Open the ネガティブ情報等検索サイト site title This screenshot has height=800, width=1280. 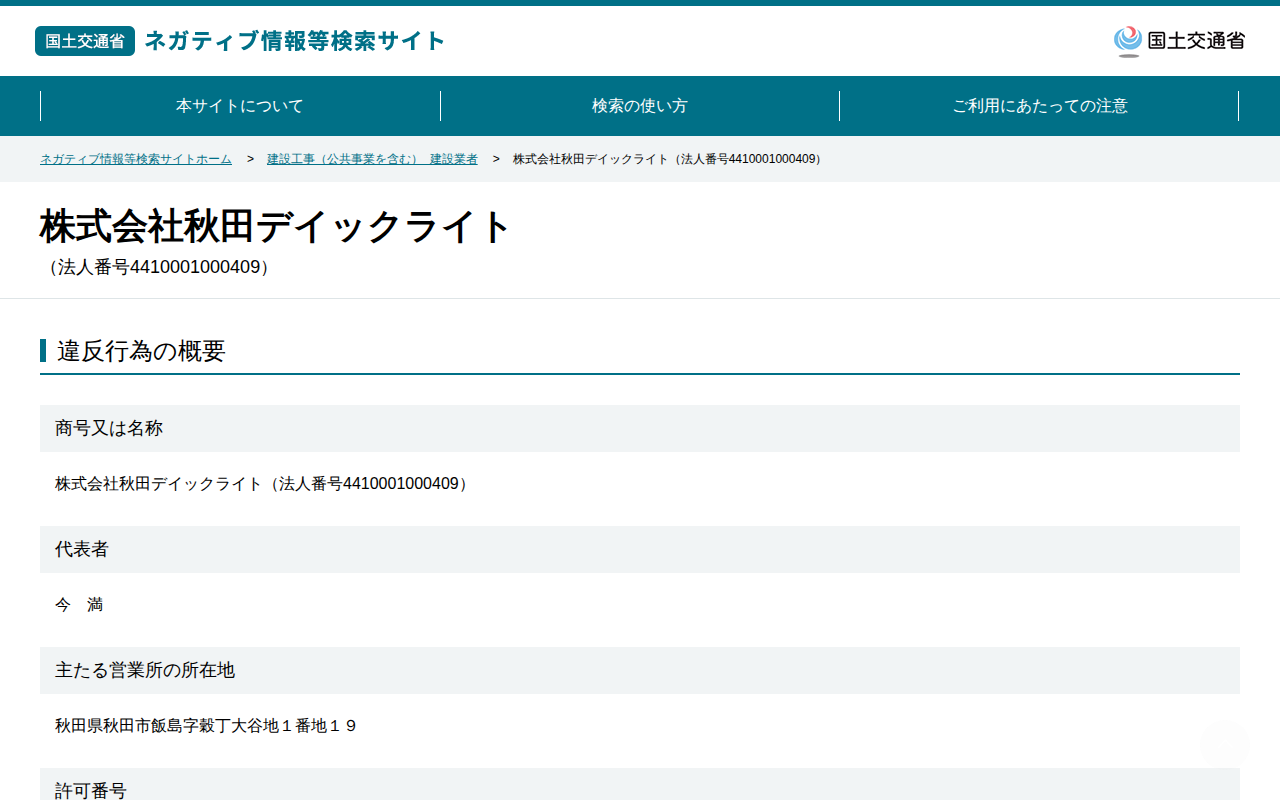coord(295,41)
